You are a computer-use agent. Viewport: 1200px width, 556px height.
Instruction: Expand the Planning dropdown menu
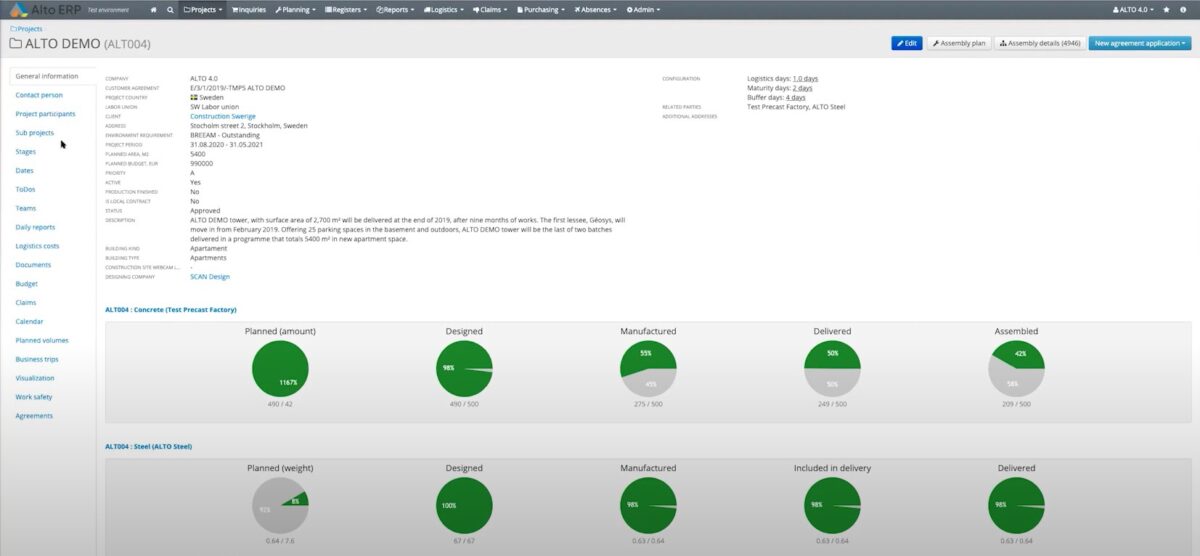pos(295,9)
